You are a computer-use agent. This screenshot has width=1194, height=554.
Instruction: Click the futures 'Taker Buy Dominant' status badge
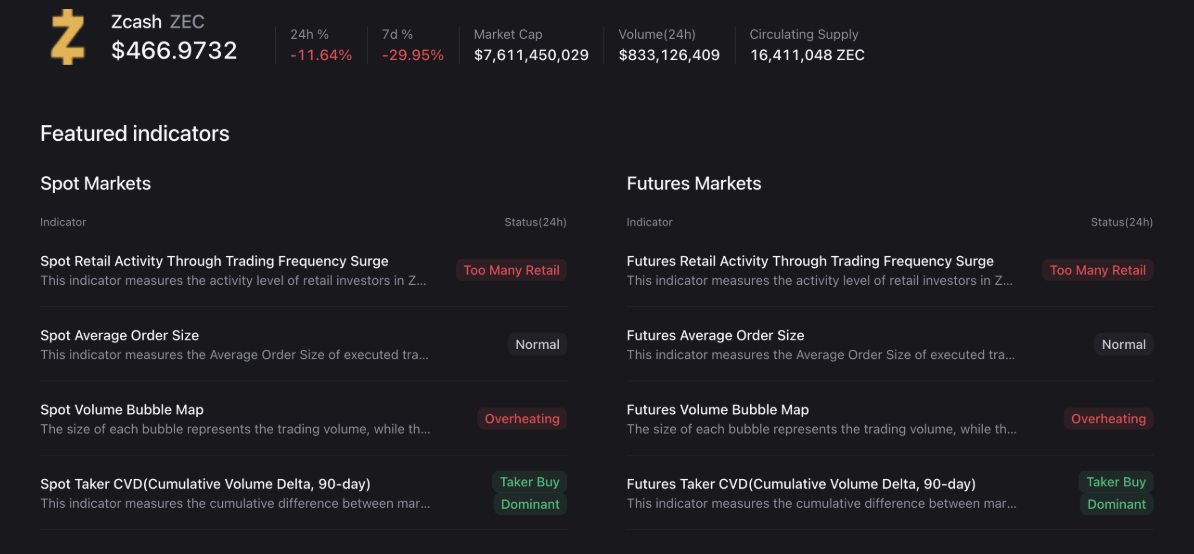tap(1116, 493)
